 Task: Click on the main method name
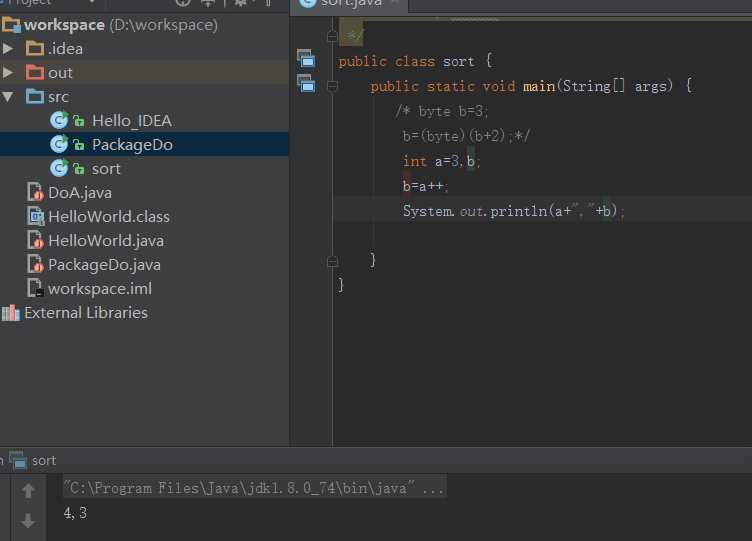[x=539, y=86]
